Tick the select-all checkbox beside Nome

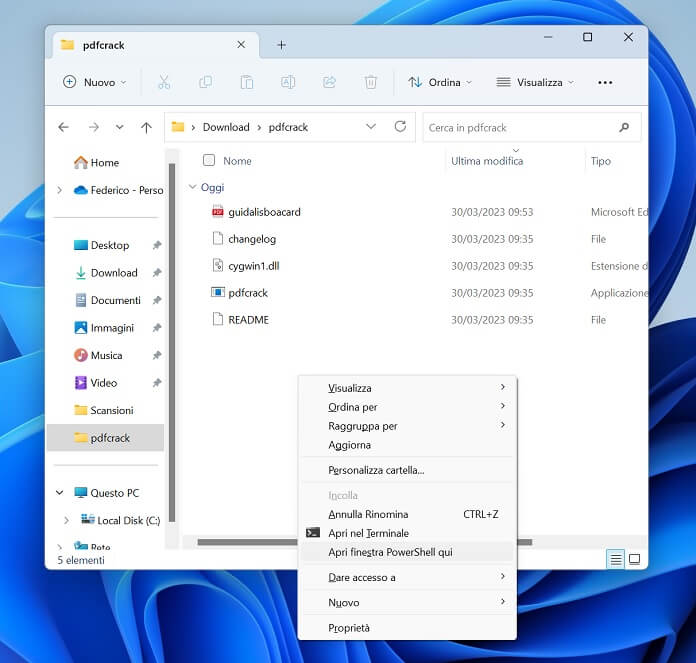(x=209, y=160)
